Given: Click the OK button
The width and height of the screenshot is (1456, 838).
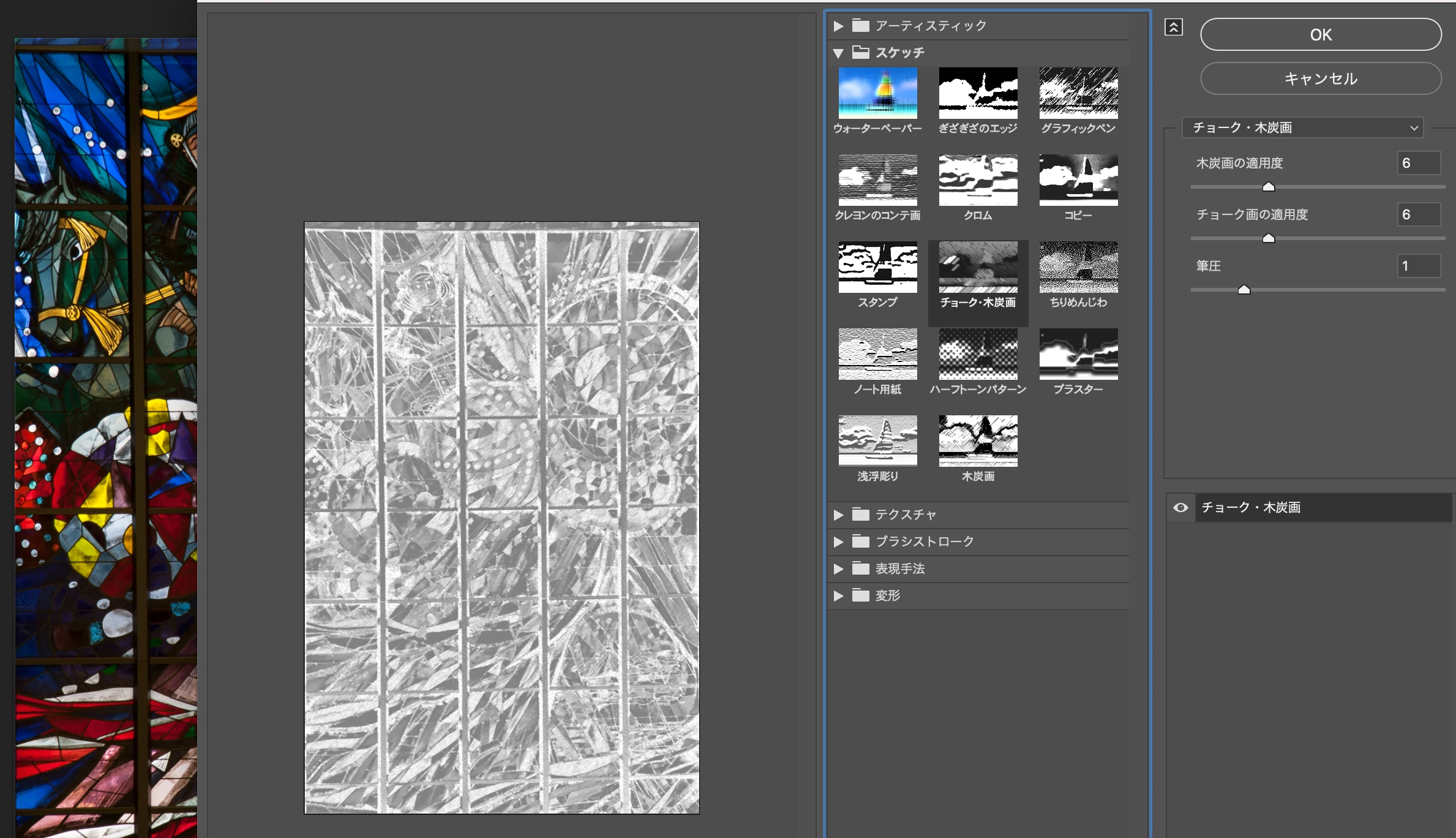Looking at the screenshot, I should (x=1320, y=35).
